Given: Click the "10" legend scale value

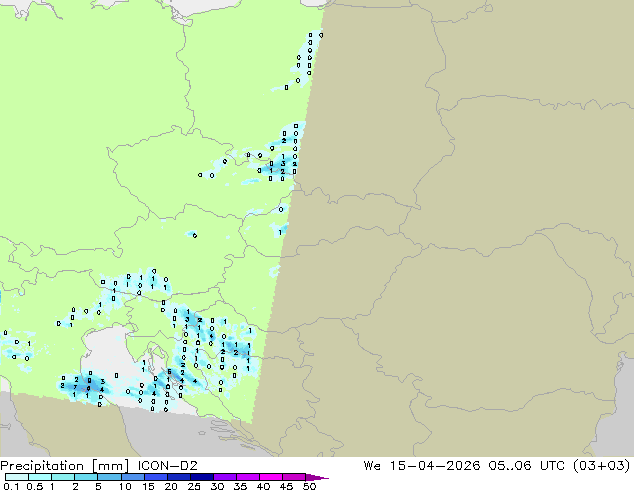Looking at the screenshot, I should point(125,486).
